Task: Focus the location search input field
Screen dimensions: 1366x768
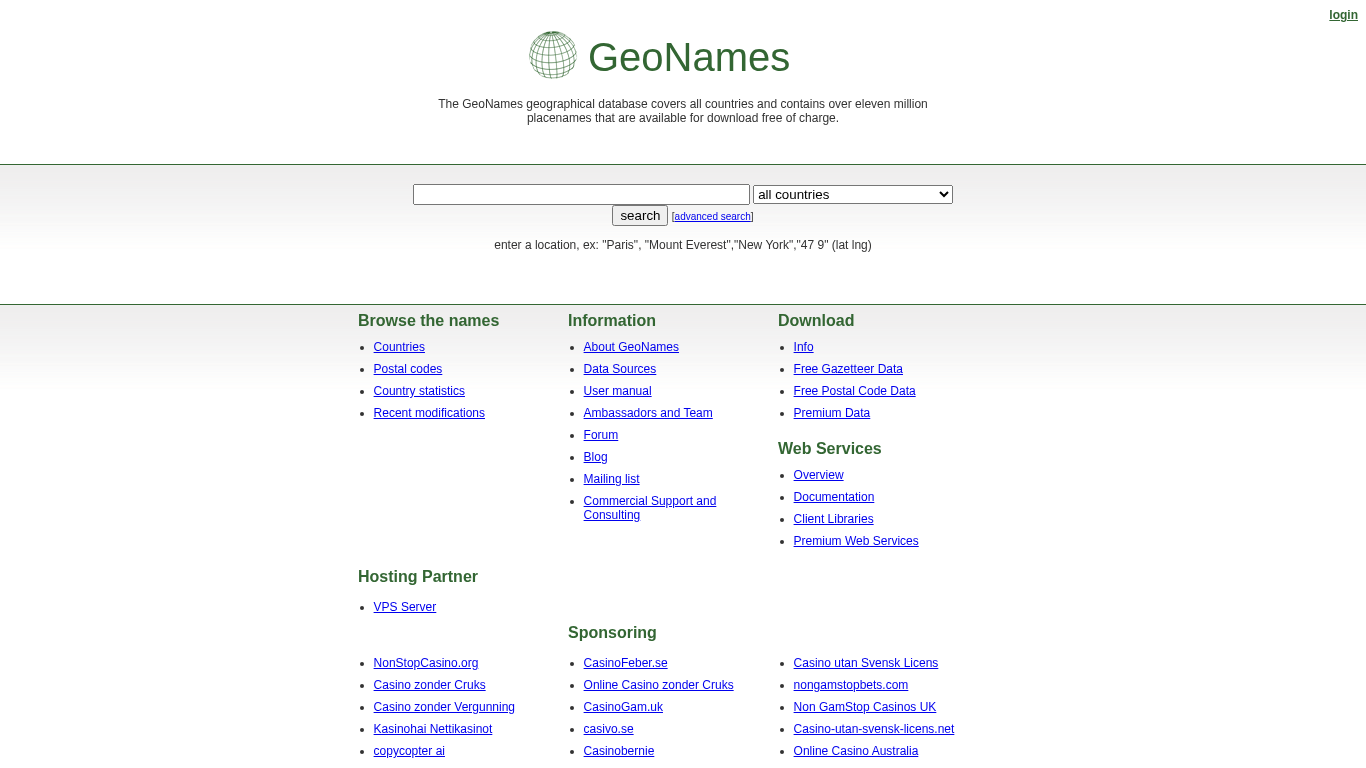Action: [x=581, y=194]
